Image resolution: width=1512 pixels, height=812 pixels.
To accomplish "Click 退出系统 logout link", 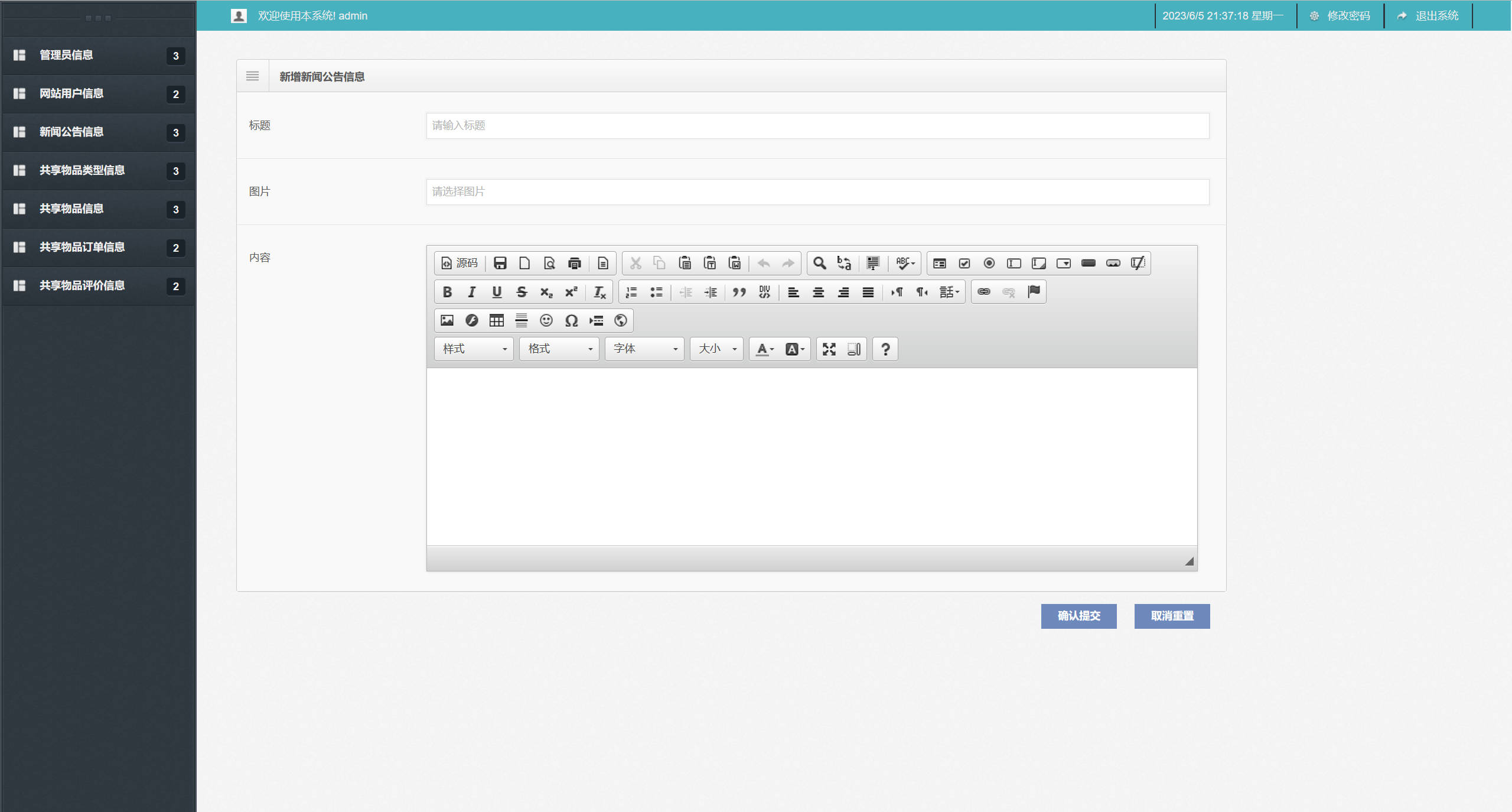I will tap(1428, 16).
